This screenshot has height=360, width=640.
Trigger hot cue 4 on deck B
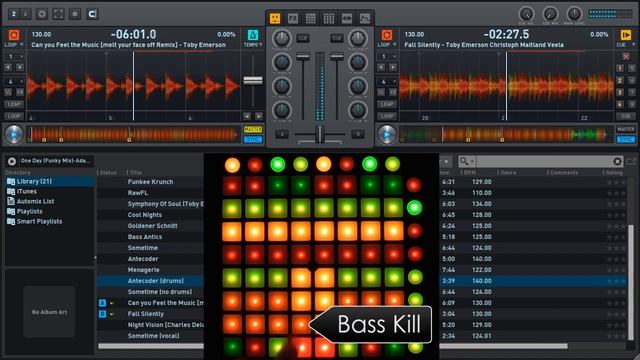pos(620,105)
